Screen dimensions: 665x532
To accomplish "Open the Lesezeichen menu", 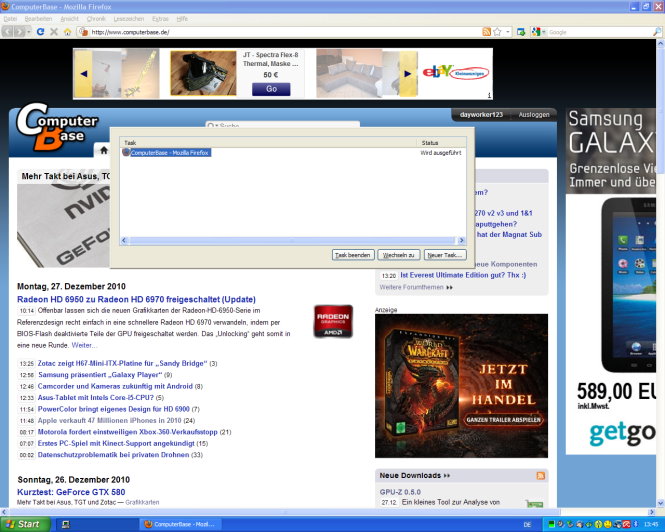I will click(x=129, y=19).
